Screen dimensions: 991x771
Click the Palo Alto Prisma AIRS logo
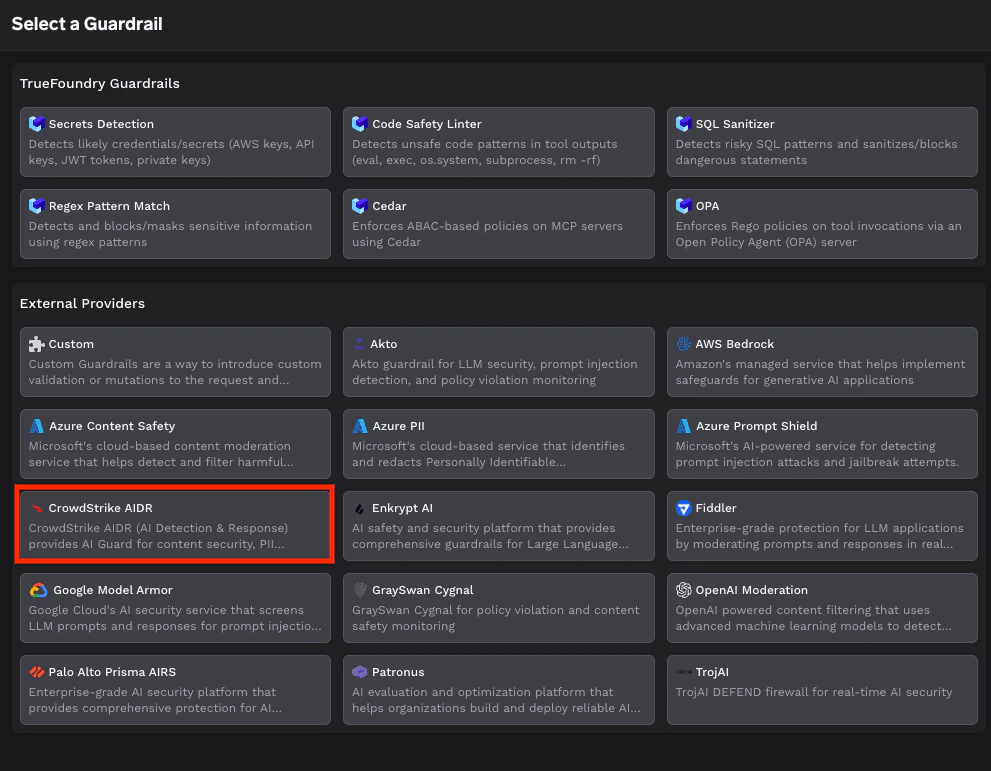[x=37, y=672]
